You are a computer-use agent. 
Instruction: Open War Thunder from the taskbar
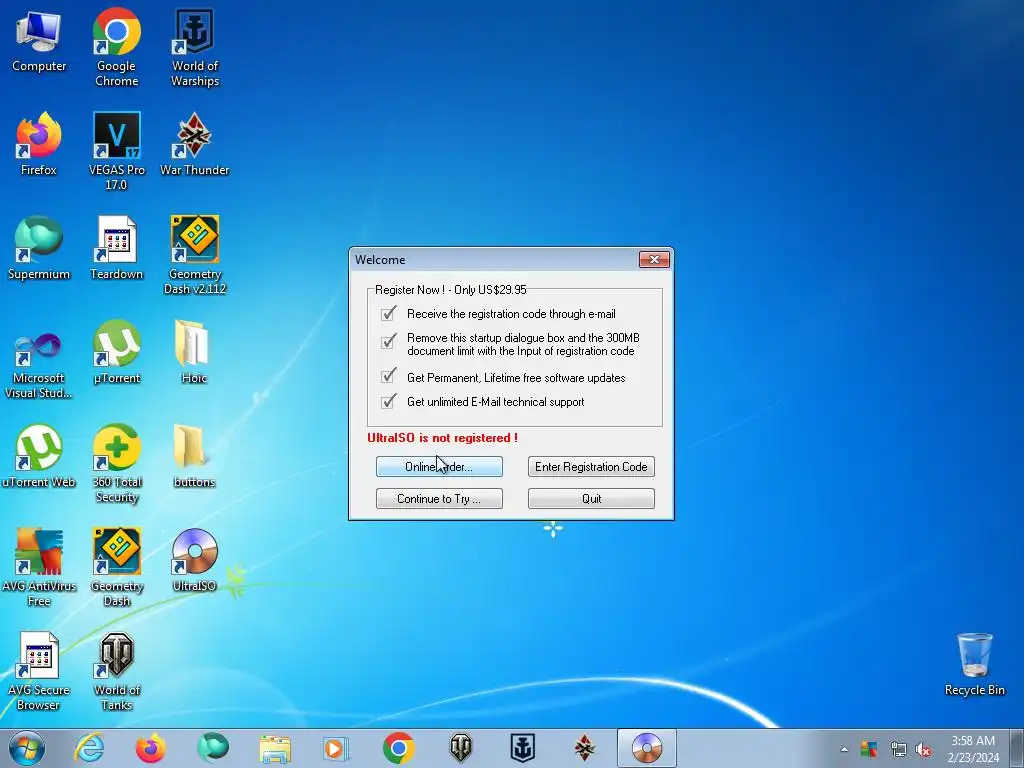click(x=584, y=748)
